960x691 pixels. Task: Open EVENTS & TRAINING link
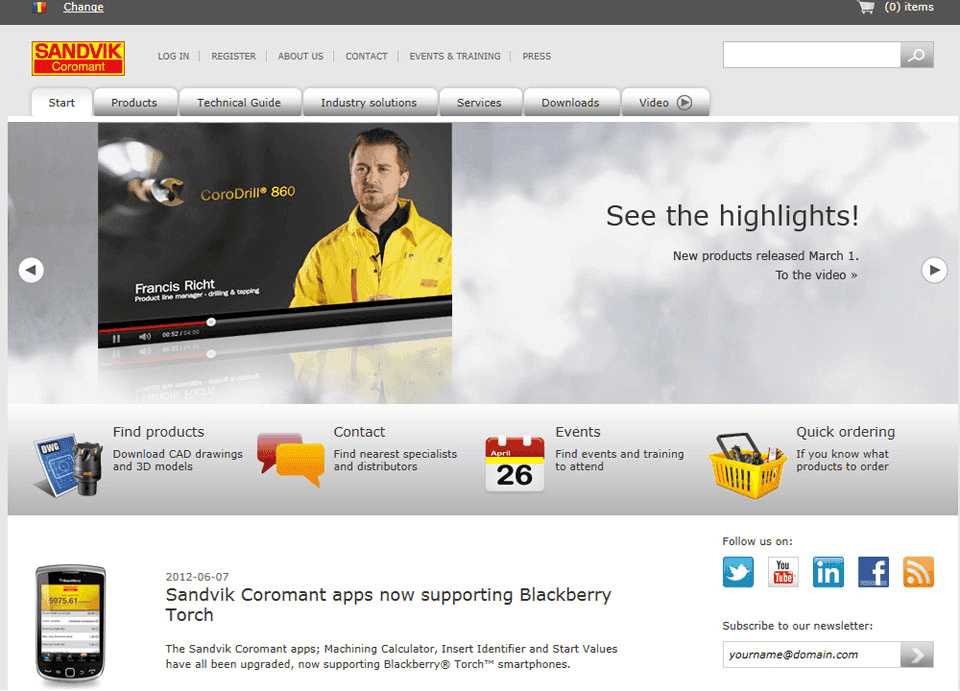pos(455,56)
